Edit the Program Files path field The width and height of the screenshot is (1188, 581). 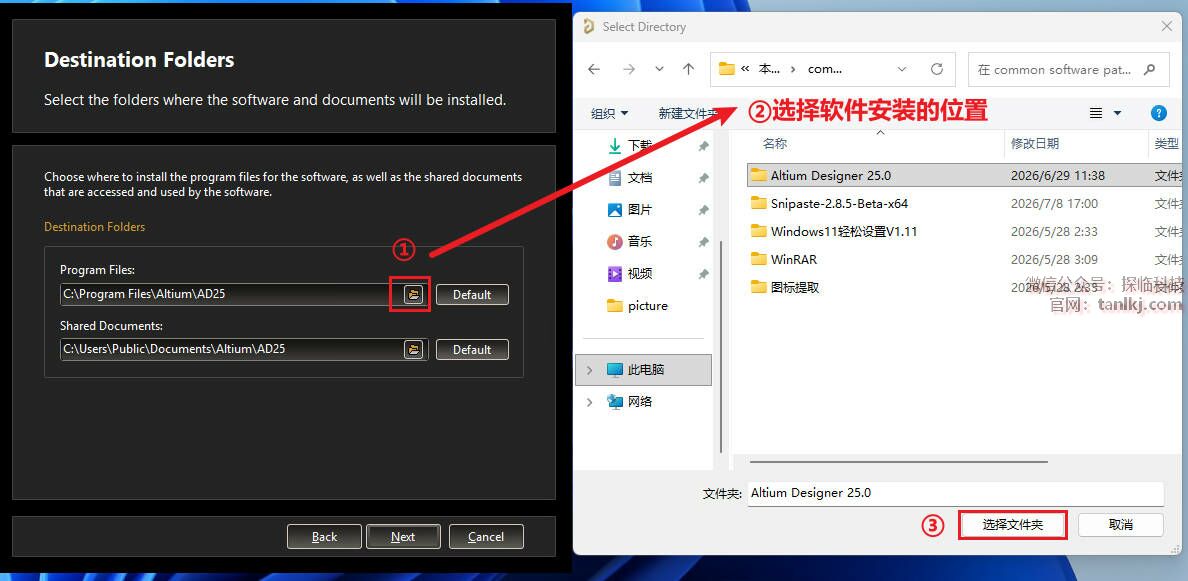coord(230,295)
